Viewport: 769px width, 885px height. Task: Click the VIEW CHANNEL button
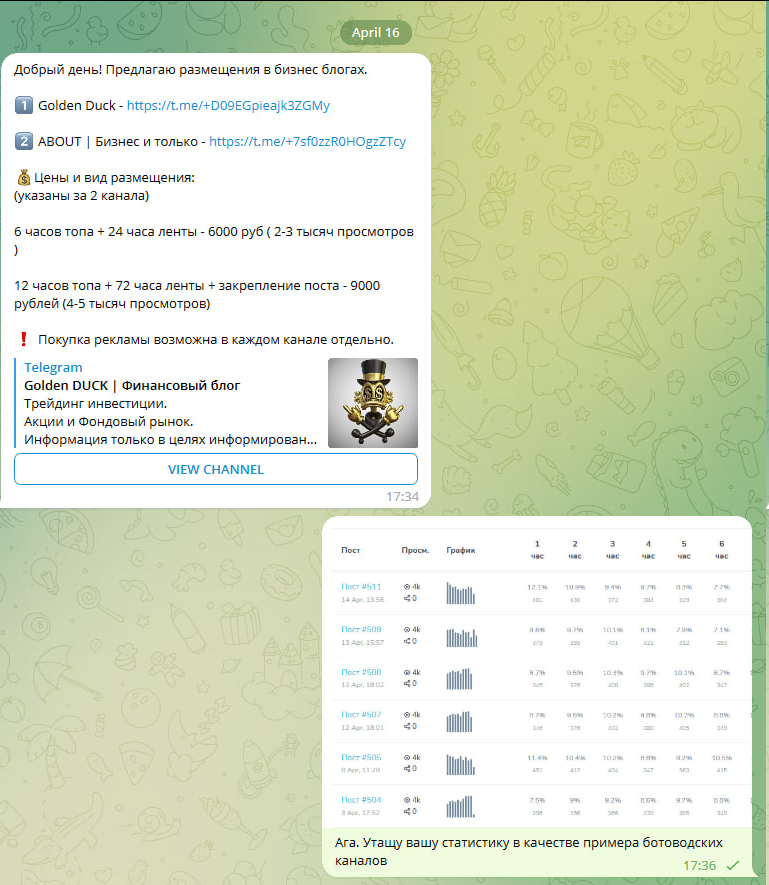coord(216,469)
